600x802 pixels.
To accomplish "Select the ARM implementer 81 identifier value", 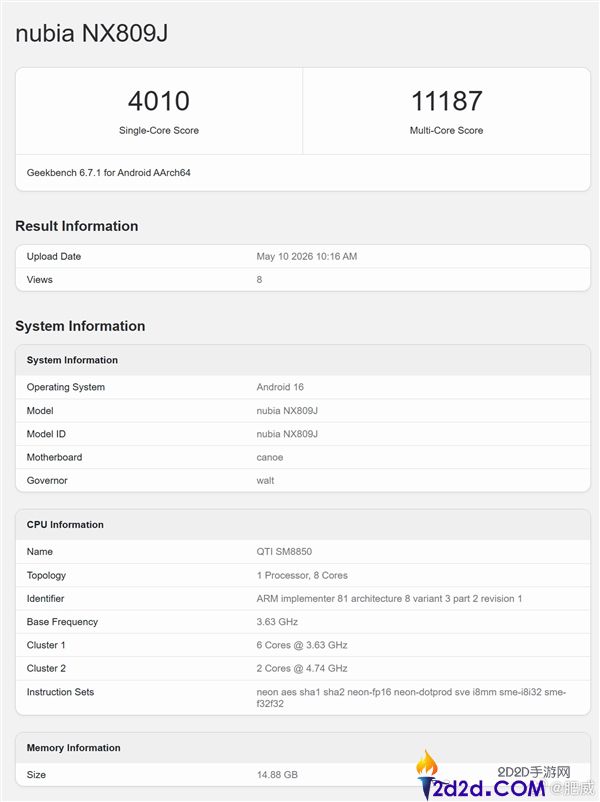I will [x=389, y=599].
